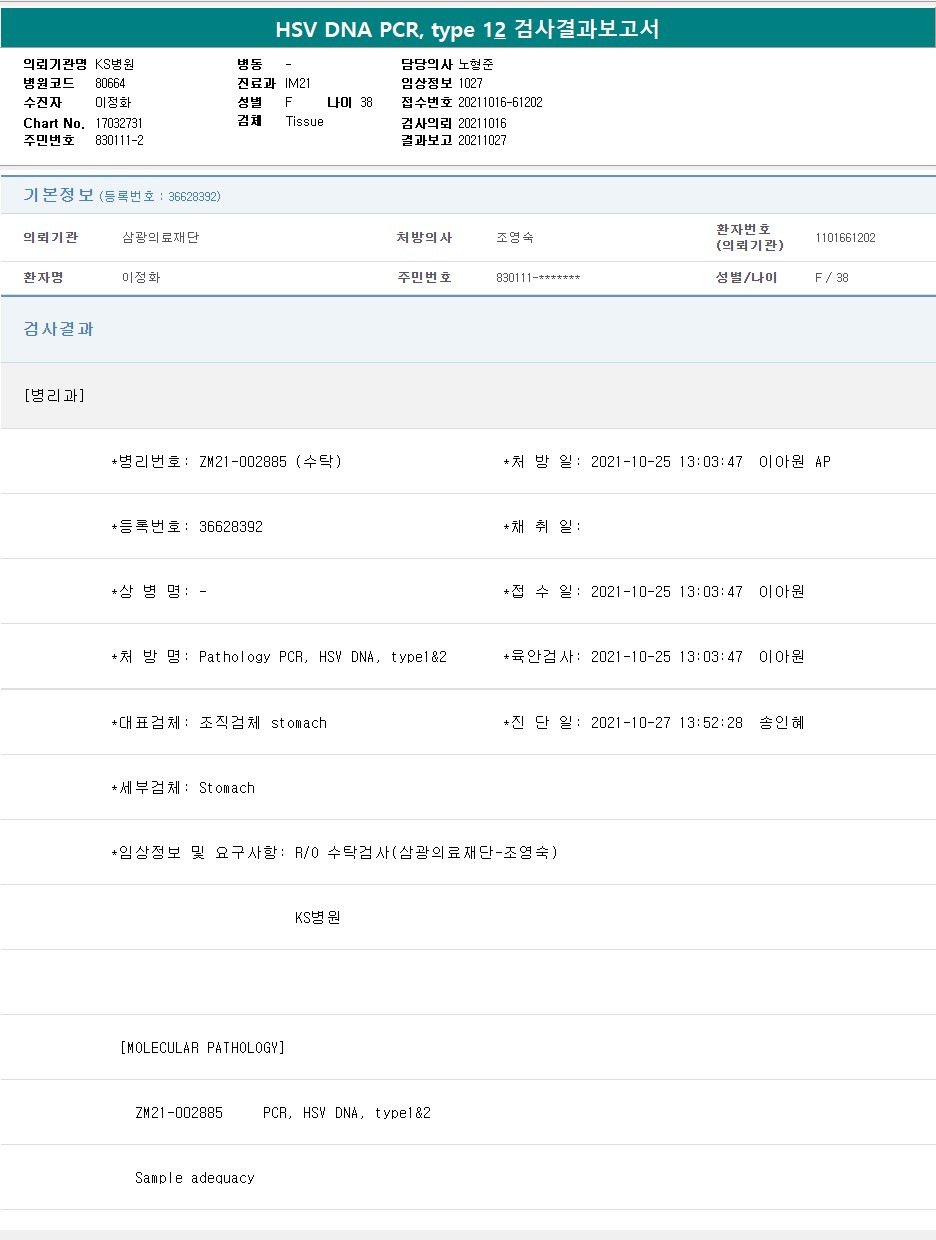Select the 결과보고 date "20211027"
Screen dimensions: 936x1240
coord(482,140)
